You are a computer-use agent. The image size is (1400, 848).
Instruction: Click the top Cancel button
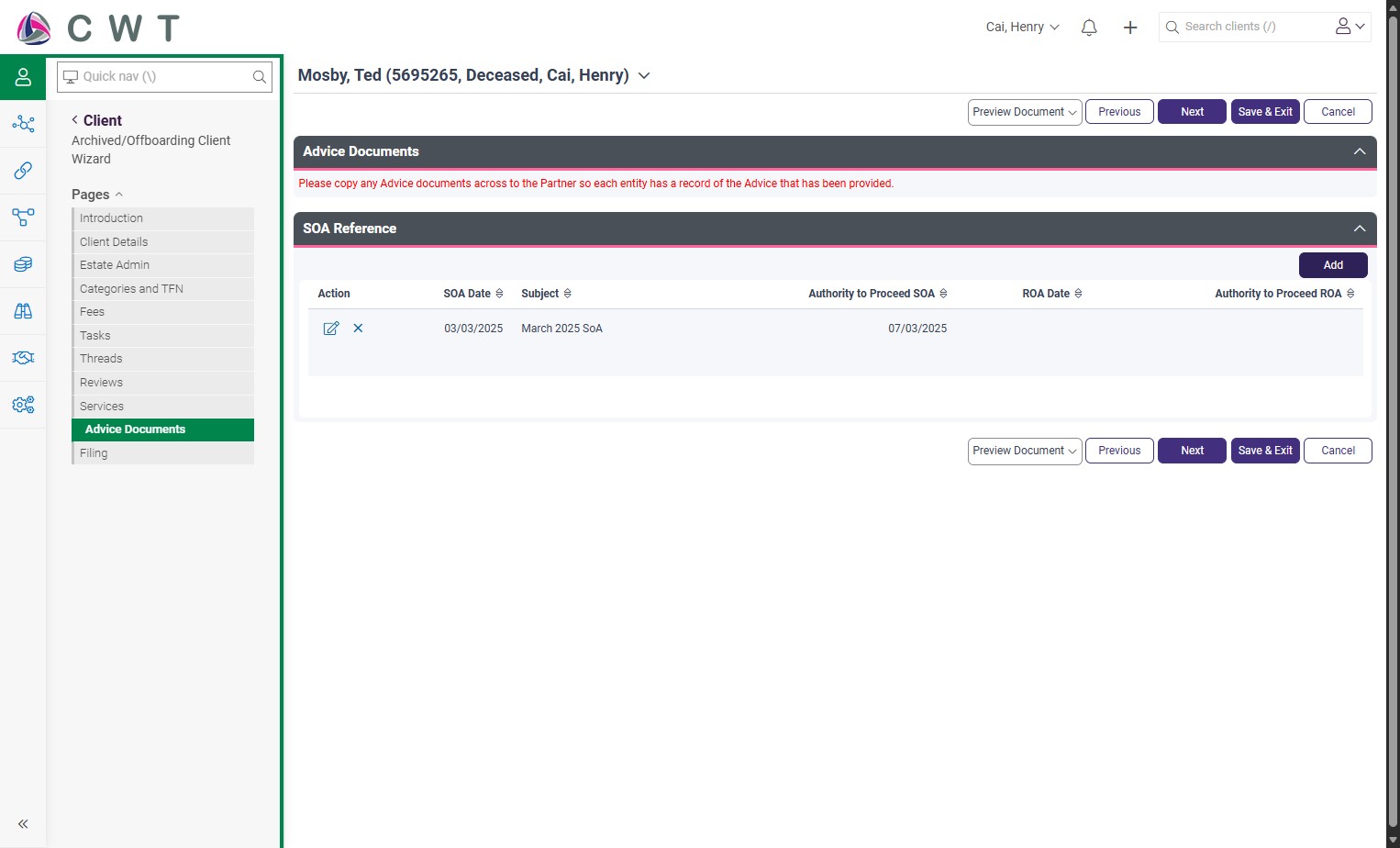pos(1338,112)
